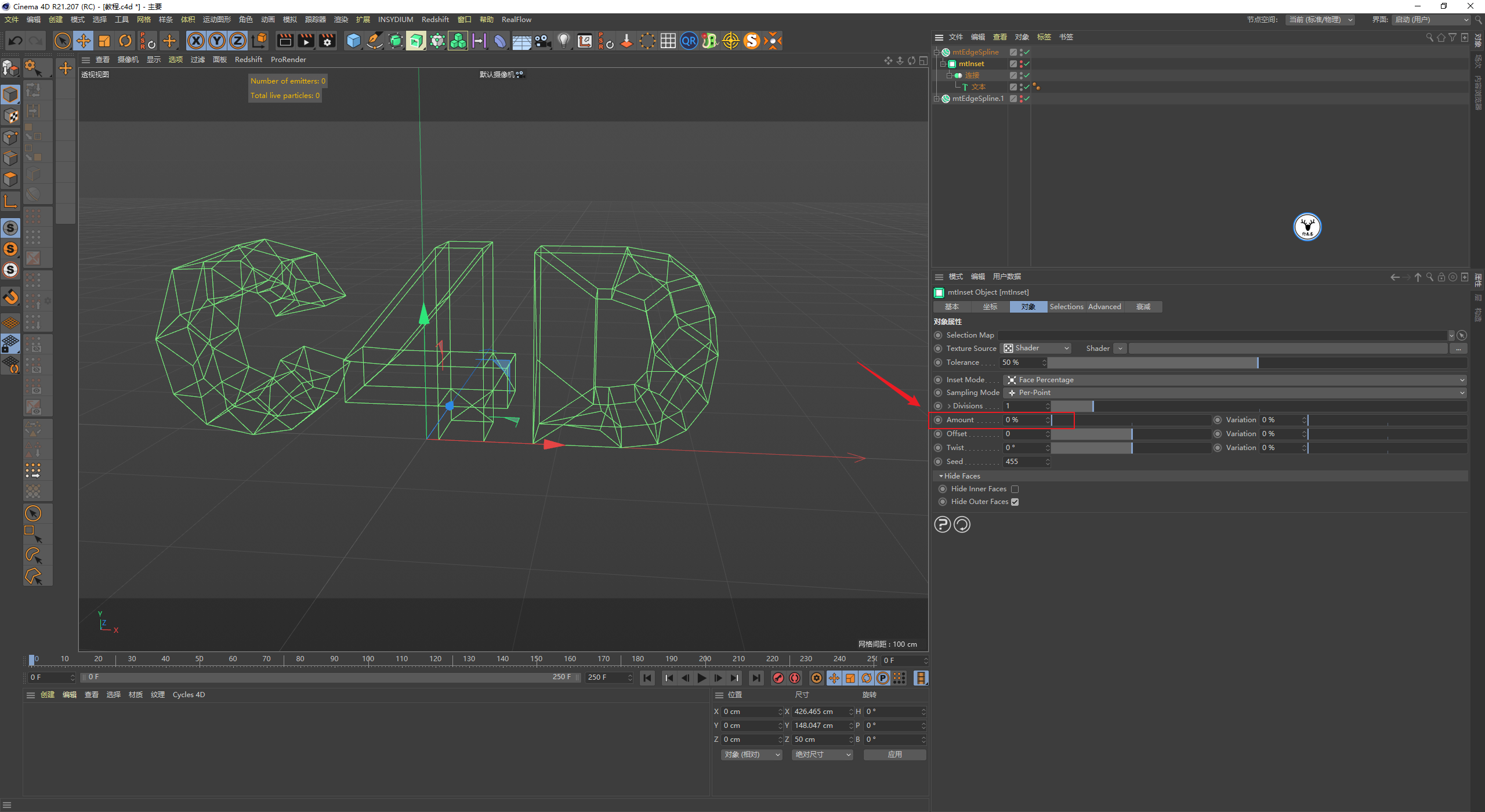Open the Inset Mode dropdown
This screenshot has width=1485, height=812.
[1239, 379]
